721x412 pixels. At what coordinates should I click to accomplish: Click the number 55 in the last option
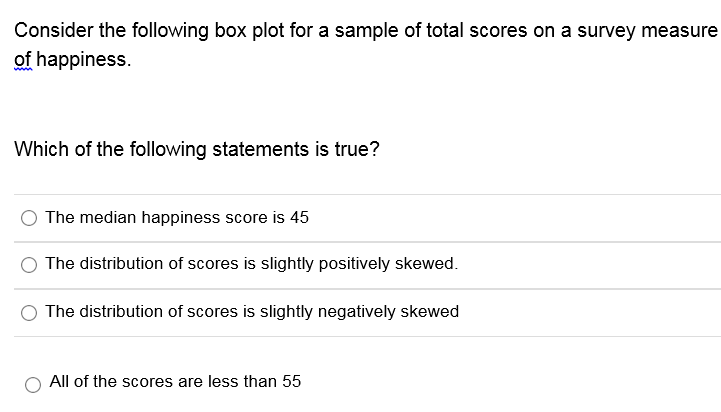292,382
